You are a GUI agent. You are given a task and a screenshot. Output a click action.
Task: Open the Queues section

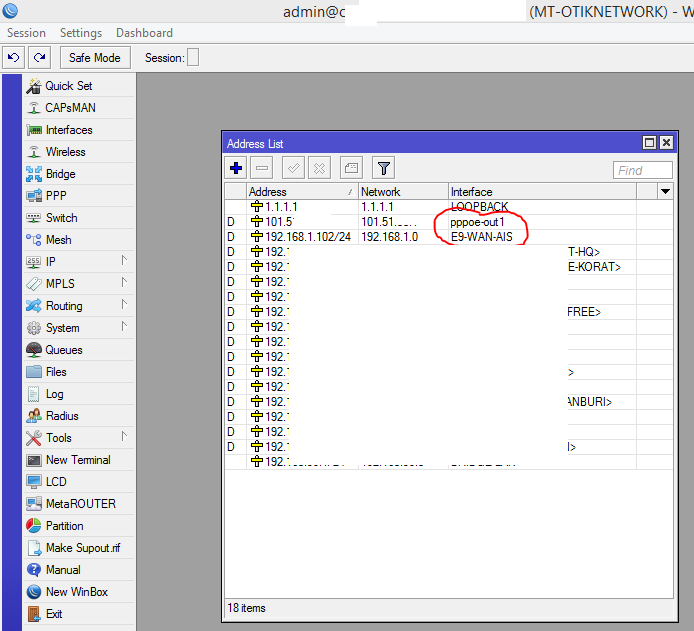pyautogui.click(x=79, y=350)
